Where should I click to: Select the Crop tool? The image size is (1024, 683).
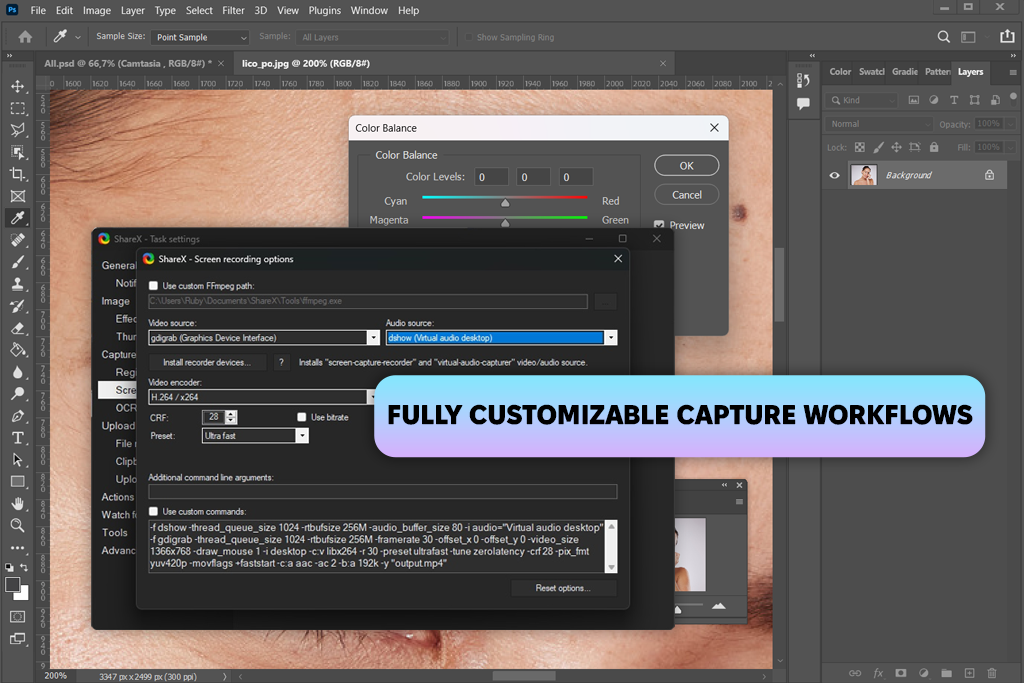(18, 174)
